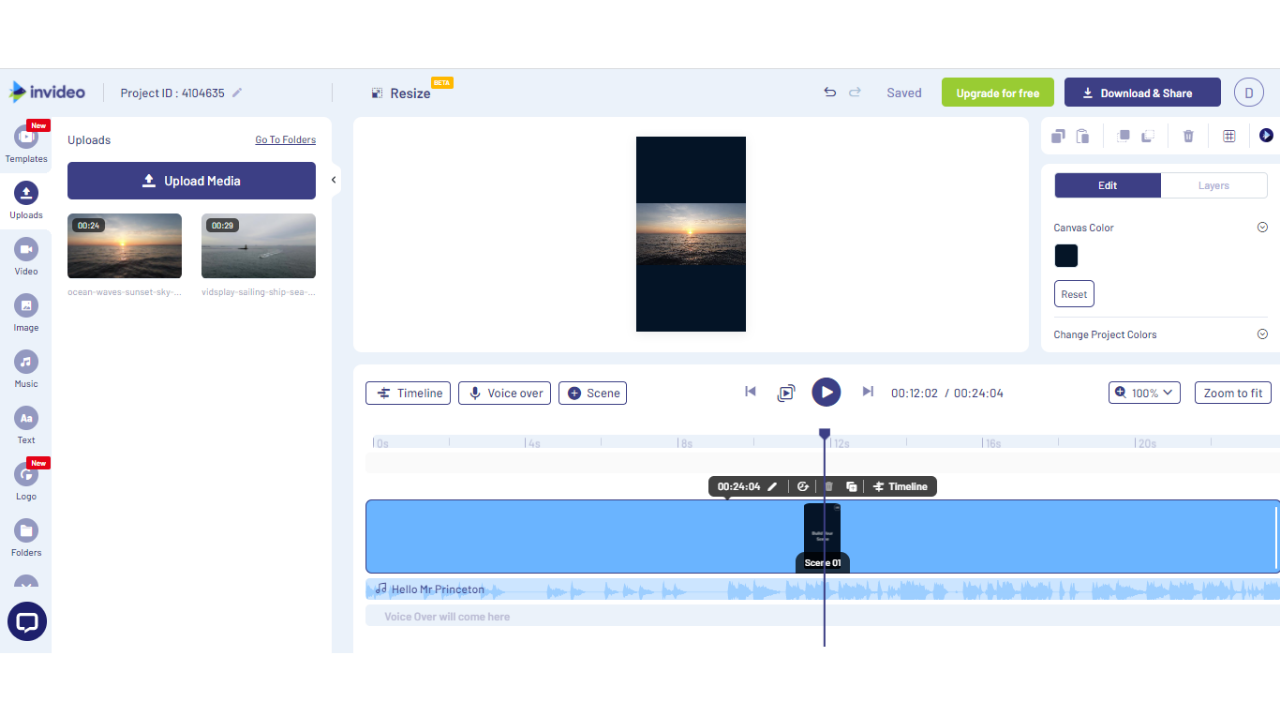Duplicate scene from the scene popup toolbar

[x=851, y=487]
